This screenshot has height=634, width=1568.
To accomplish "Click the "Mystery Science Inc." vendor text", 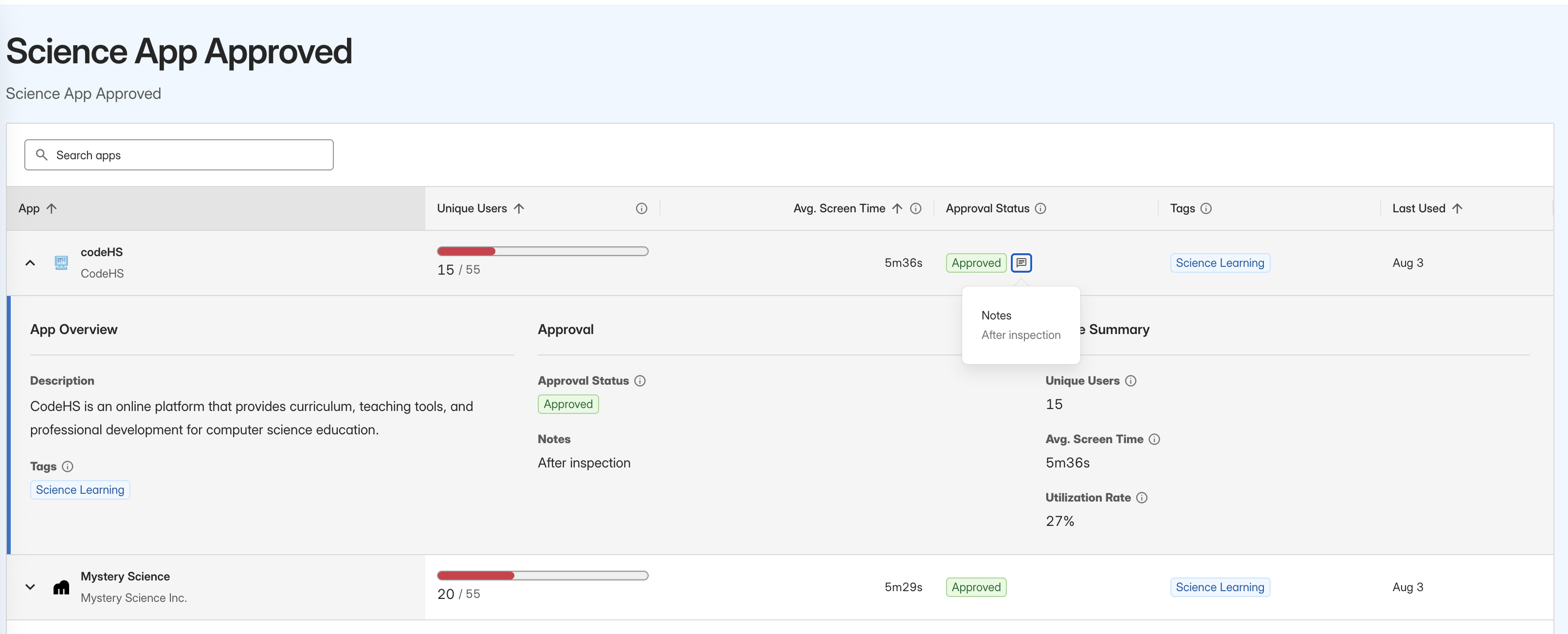I will click(x=134, y=598).
